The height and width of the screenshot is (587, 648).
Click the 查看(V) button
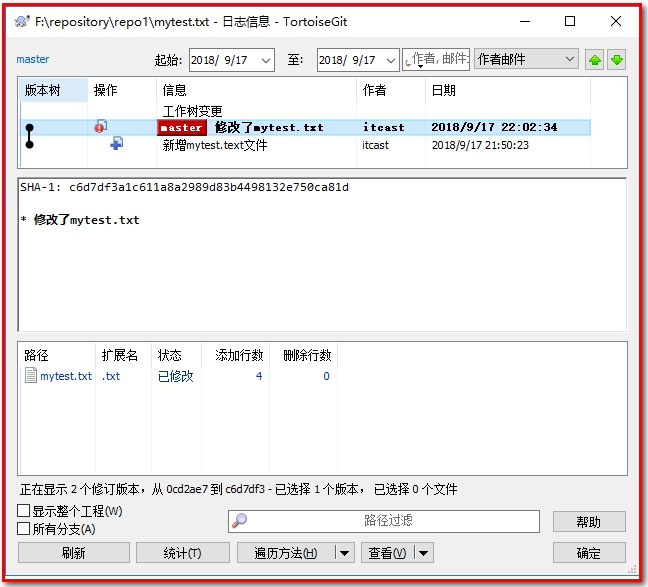[388, 553]
